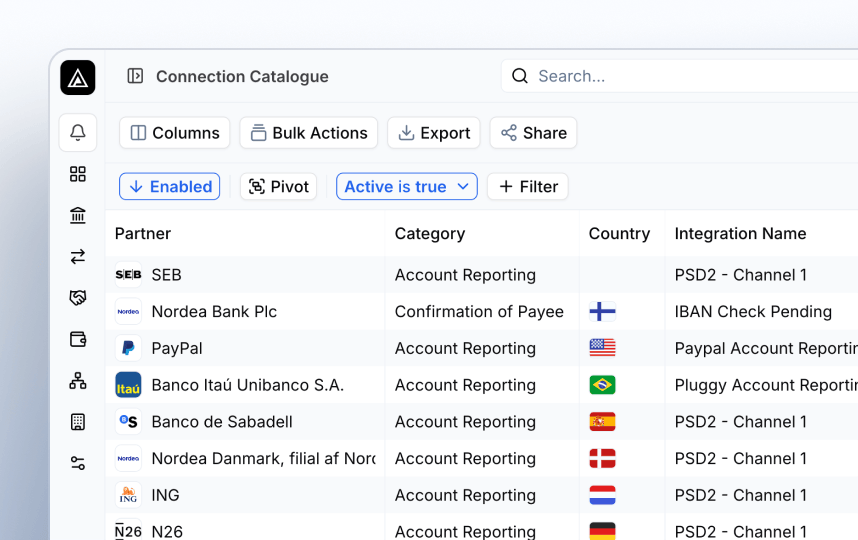Viewport: 858px width, 540px height.
Task: Expand the Active is true filter dropdown
Action: [x=407, y=187]
